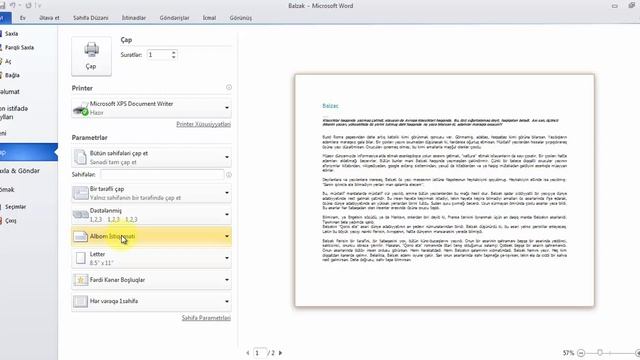Click the Redo icon in title bar
This screenshot has width=640, height=360.
(28, 6)
